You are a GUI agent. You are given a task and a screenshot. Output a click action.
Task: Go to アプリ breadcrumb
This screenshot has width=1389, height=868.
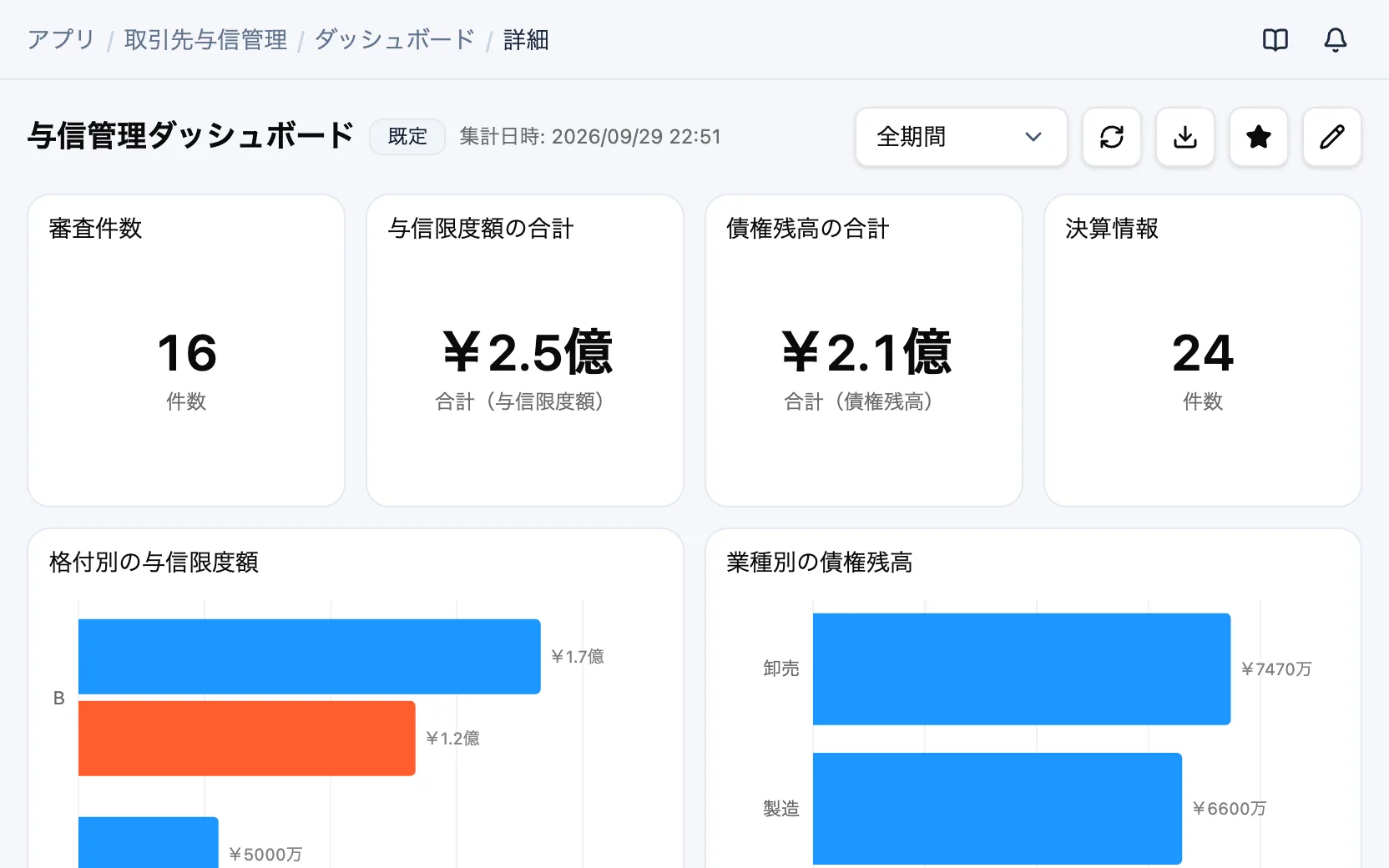[62, 39]
